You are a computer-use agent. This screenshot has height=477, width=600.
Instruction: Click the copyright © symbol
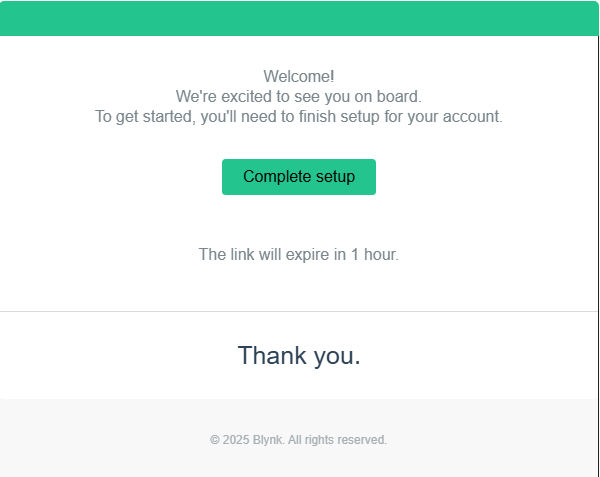215,440
